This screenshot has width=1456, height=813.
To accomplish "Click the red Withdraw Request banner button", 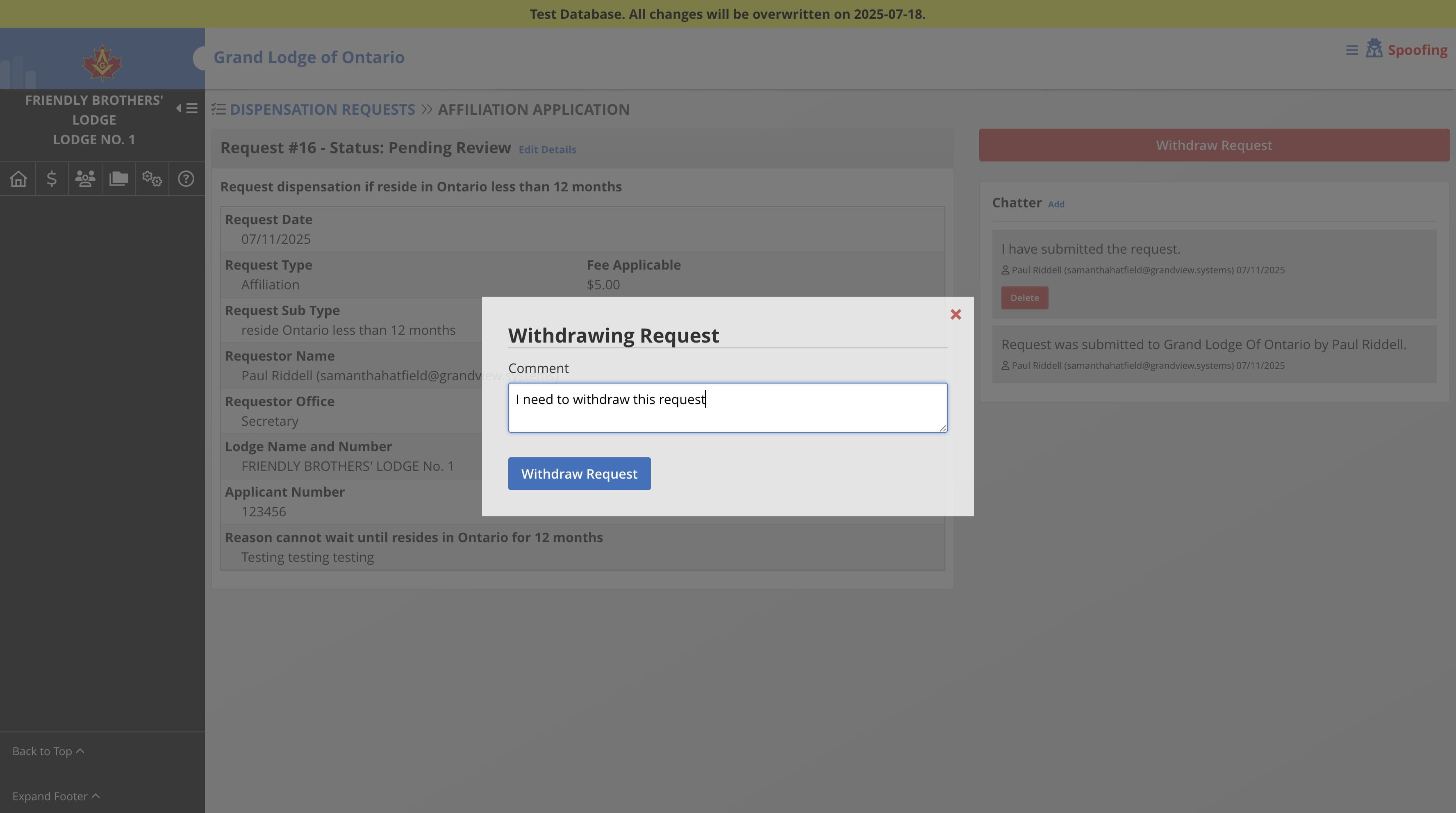I will pyautogui.click(x=1213, y=145).
